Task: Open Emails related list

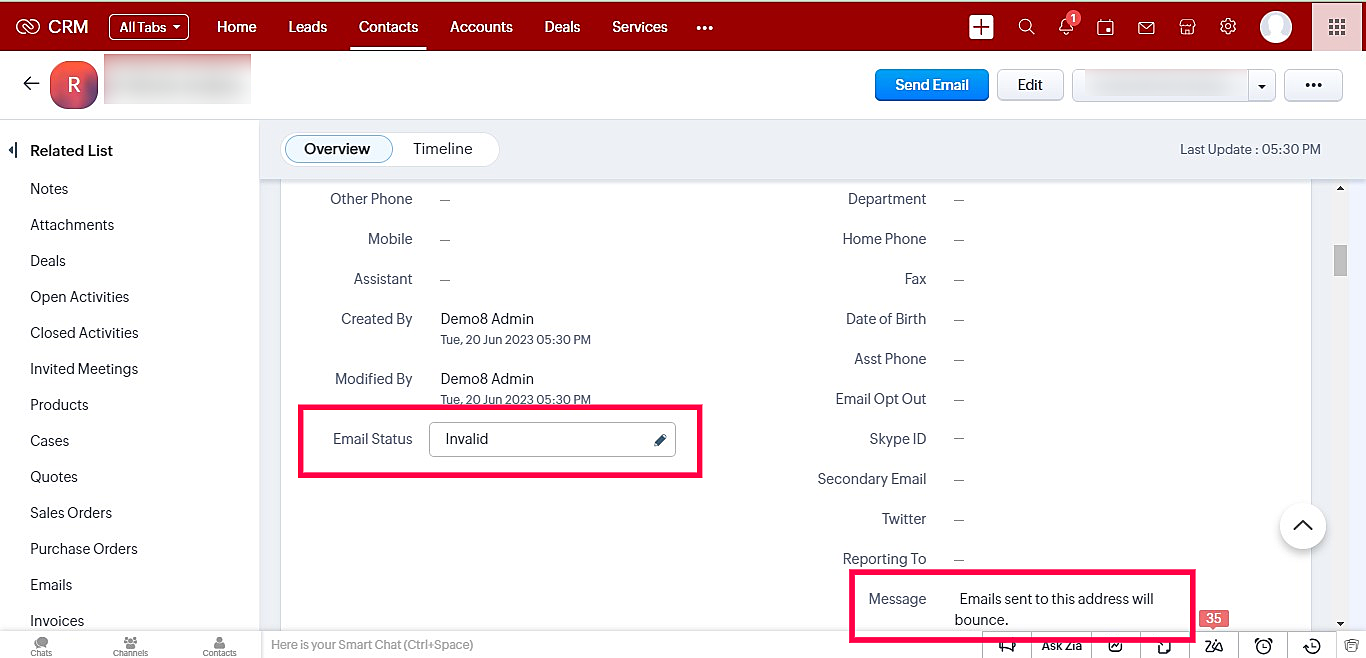Action: [51, 585]
